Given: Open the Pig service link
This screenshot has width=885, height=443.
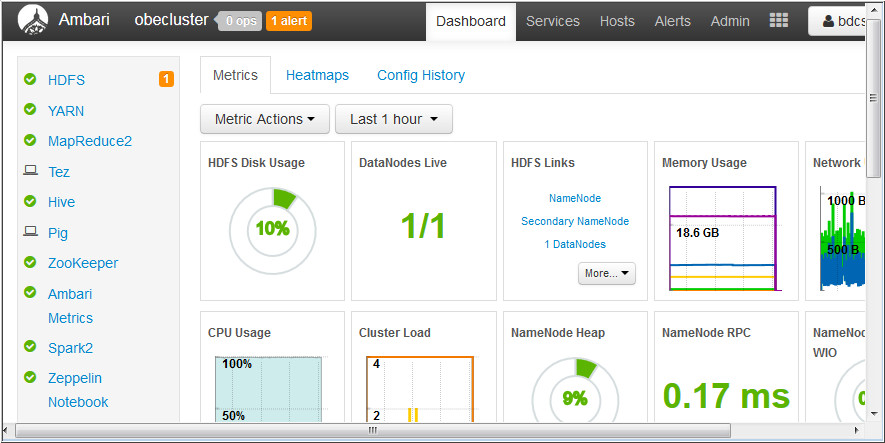Looking at the screenshot, I should coord(58,233).
